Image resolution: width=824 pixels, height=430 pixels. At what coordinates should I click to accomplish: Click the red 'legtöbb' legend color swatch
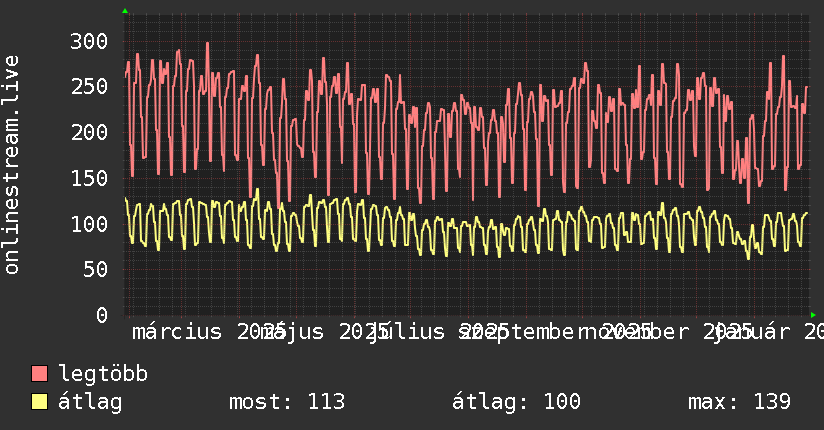coord(39,374)
